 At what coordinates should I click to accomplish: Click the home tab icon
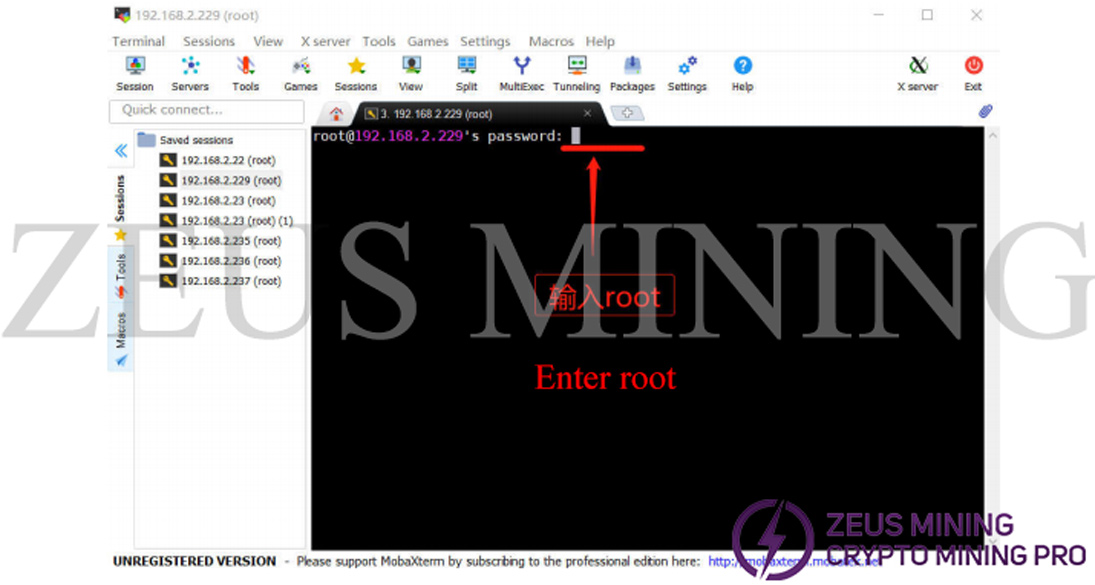pos(337,114)
